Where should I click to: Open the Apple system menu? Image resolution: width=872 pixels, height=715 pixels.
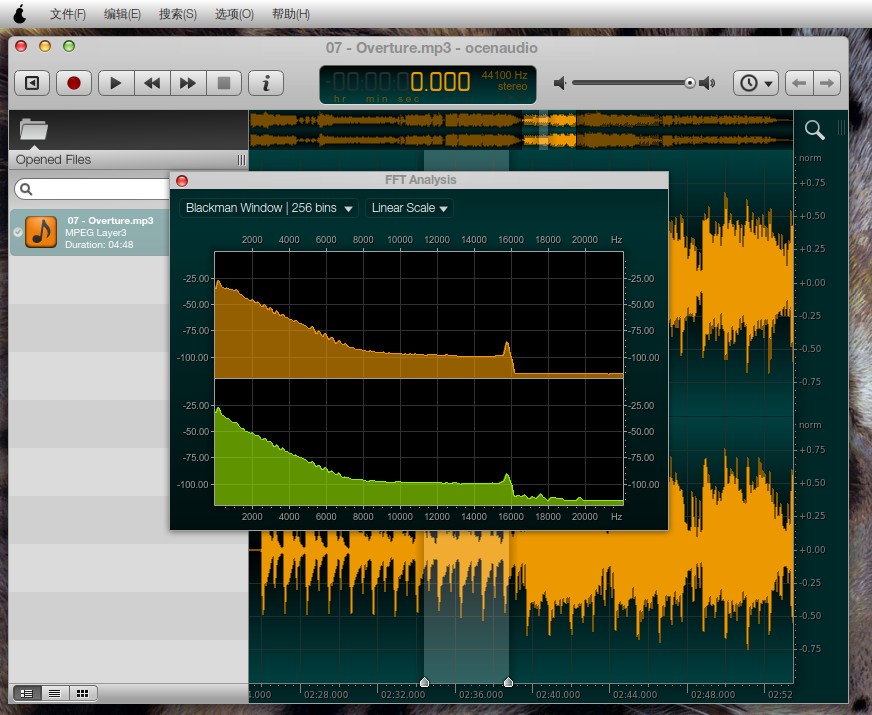(20, 14)
